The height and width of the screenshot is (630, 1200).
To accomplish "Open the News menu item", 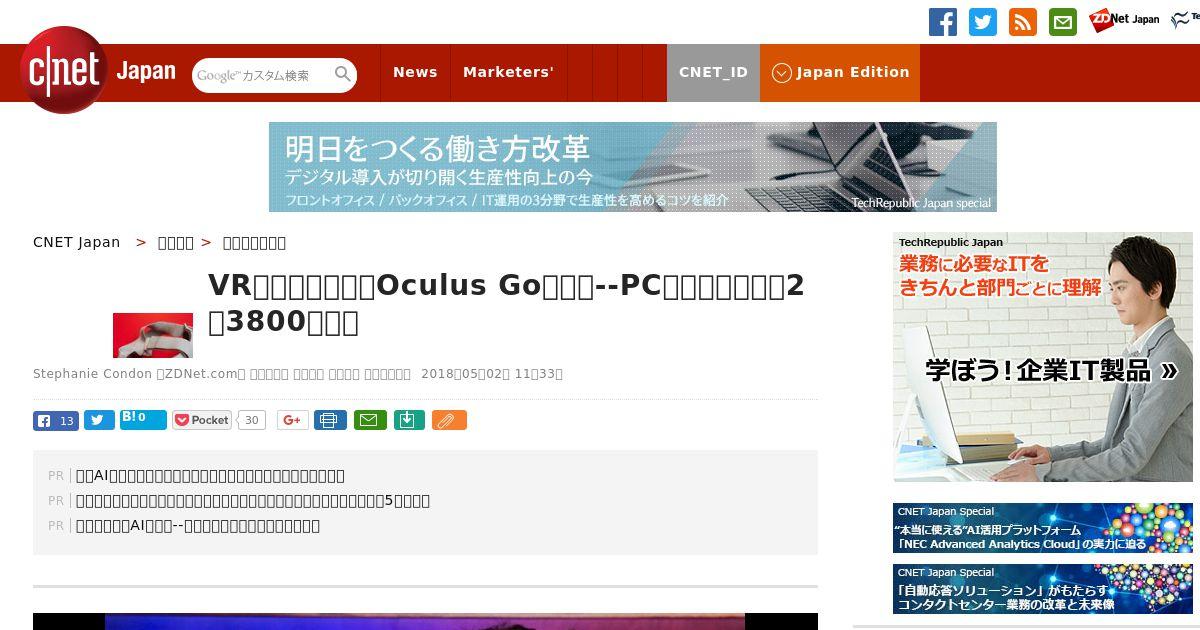I will click(415, 73).
